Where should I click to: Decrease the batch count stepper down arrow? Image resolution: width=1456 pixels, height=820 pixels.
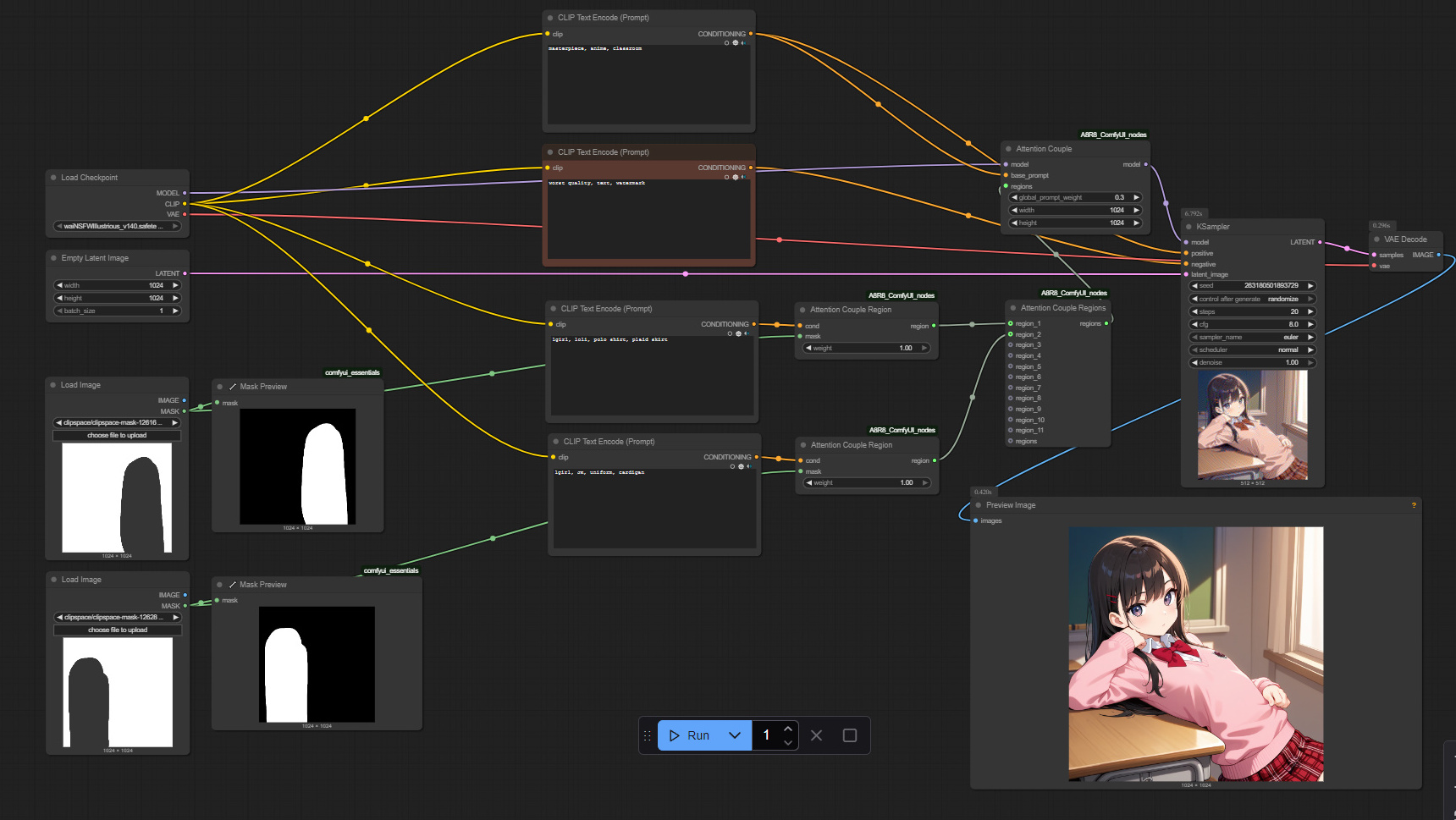click(x=788, y=743)
